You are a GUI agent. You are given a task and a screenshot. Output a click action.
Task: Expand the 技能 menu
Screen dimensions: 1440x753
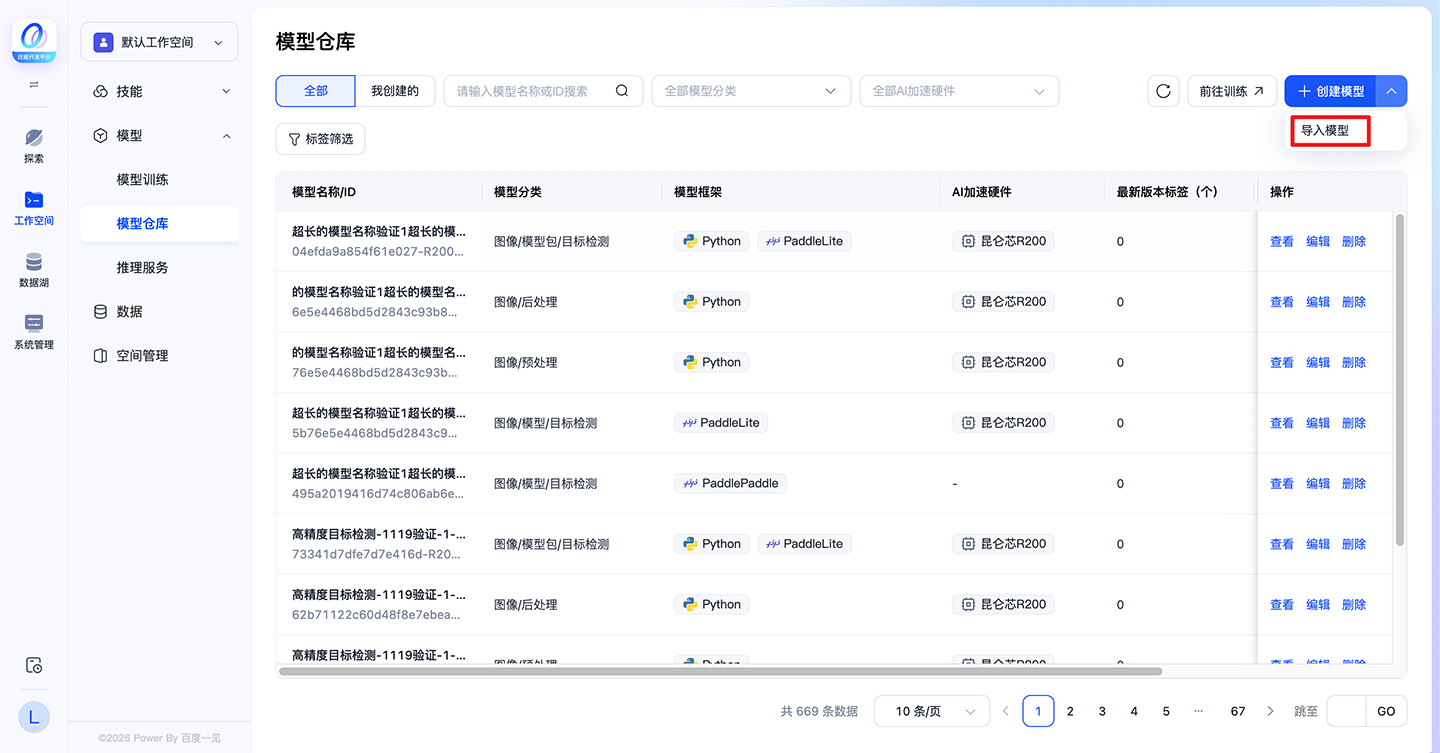160,91
